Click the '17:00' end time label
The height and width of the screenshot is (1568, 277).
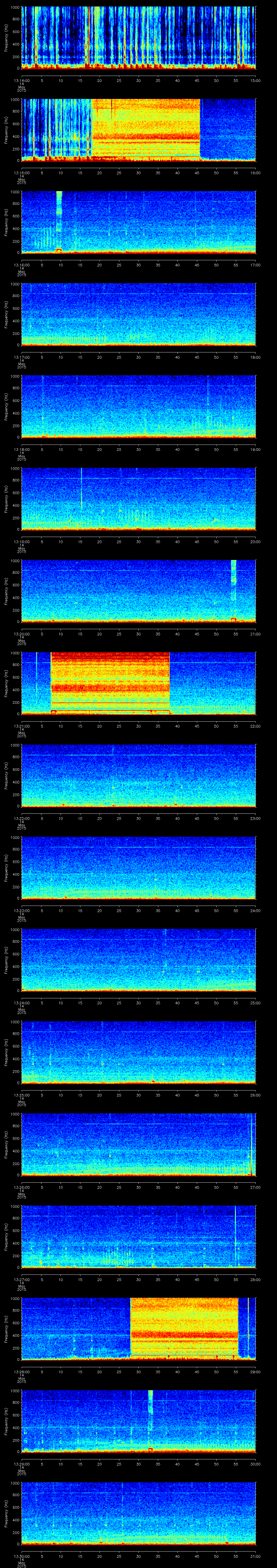pos(256,265)
